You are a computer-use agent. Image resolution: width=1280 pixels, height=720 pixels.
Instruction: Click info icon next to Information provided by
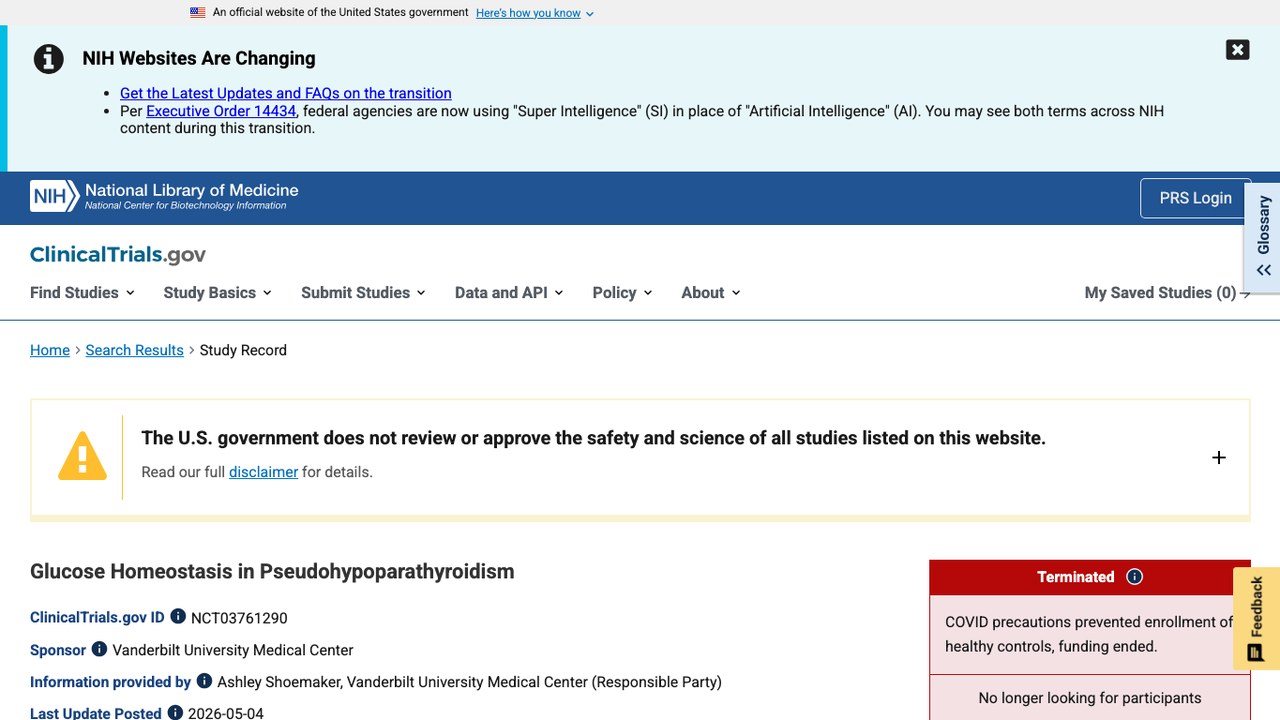[204, 681]
